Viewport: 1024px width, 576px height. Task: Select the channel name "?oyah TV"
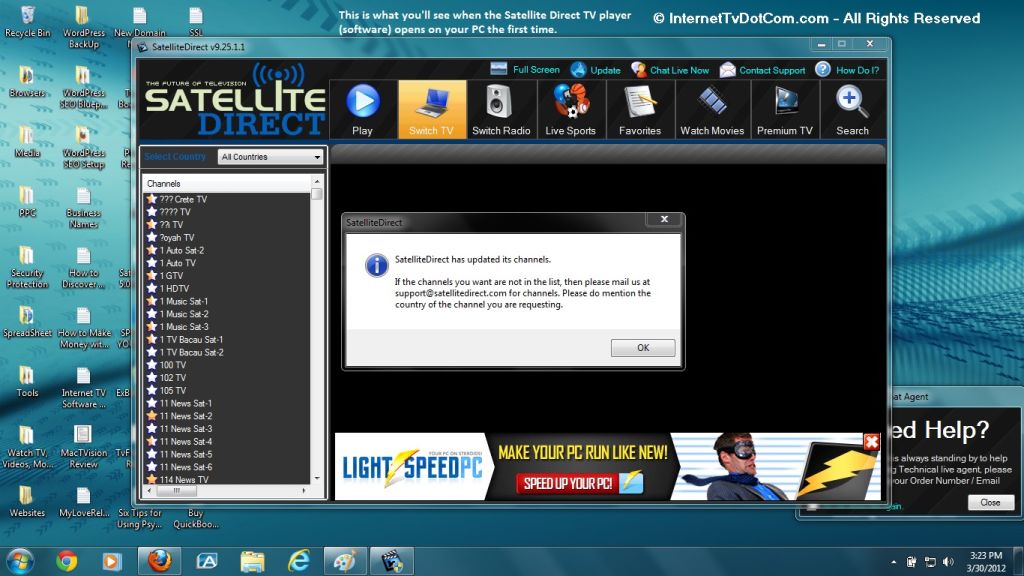point(177,238)
